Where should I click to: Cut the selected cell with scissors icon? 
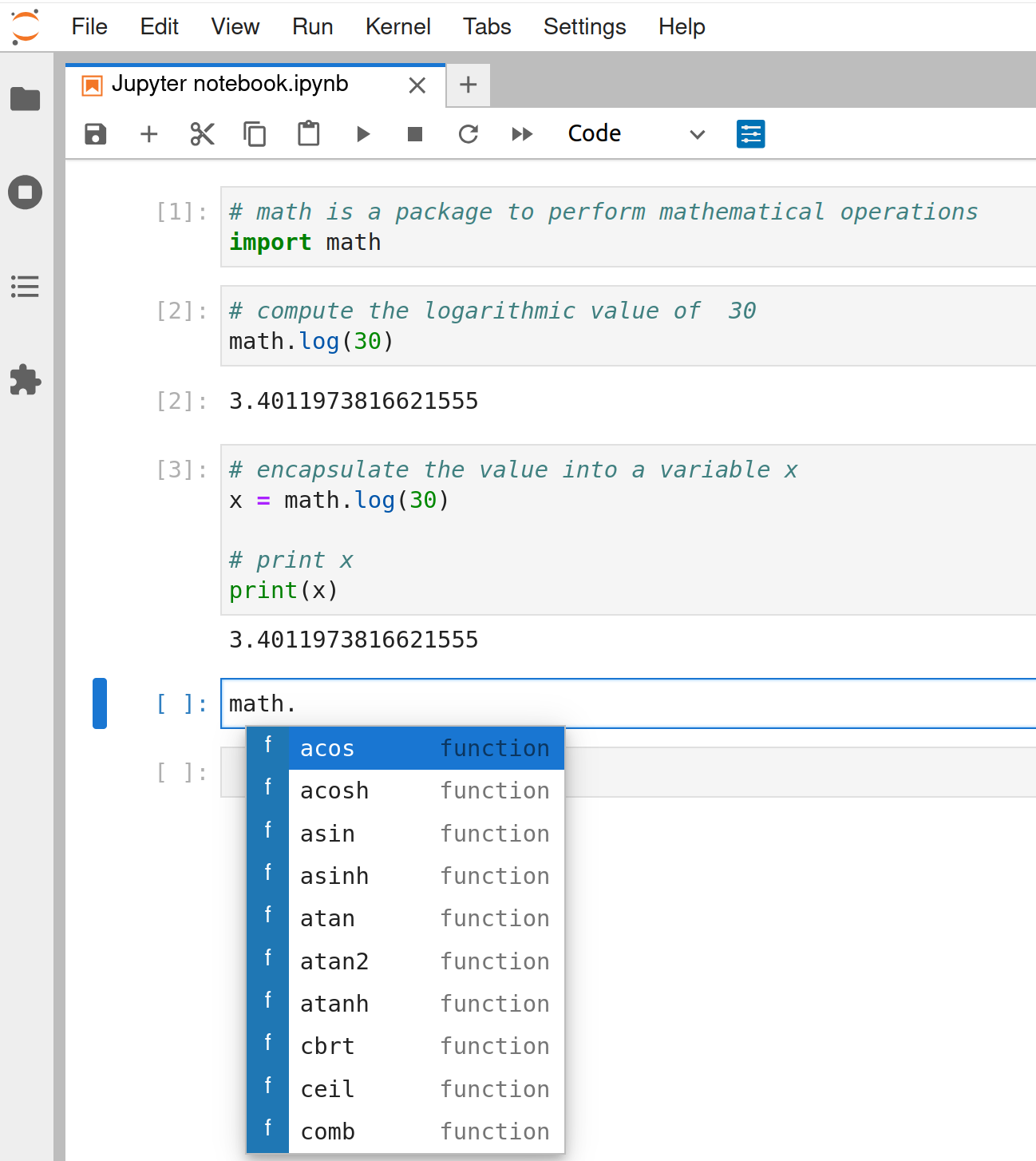coord(203,134)
